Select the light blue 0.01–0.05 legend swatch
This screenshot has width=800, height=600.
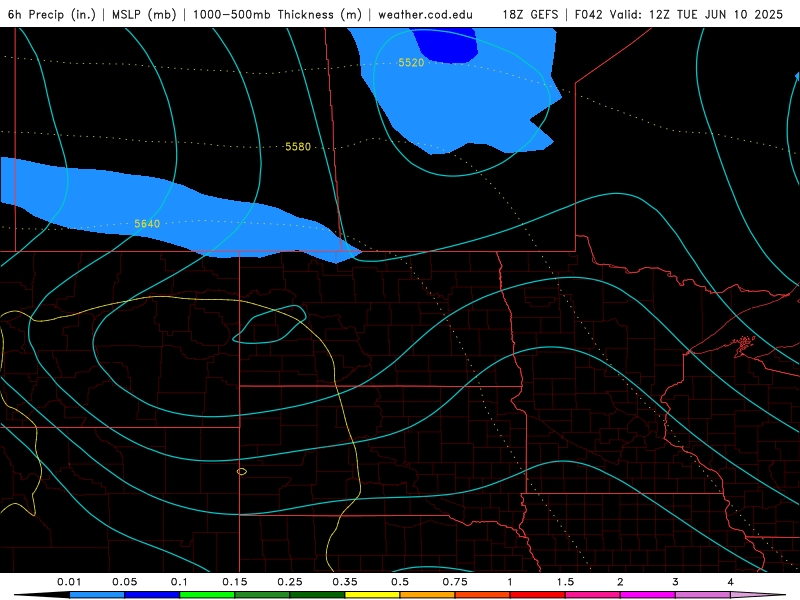coord(97,595)
